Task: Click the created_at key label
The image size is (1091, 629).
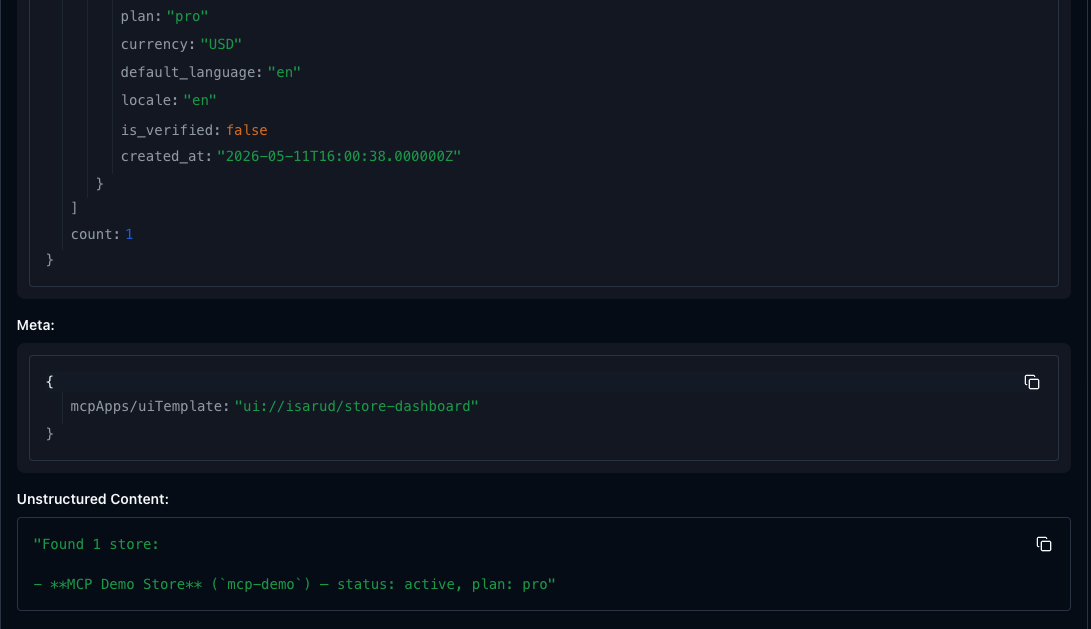Action: [x=166, y=157]
